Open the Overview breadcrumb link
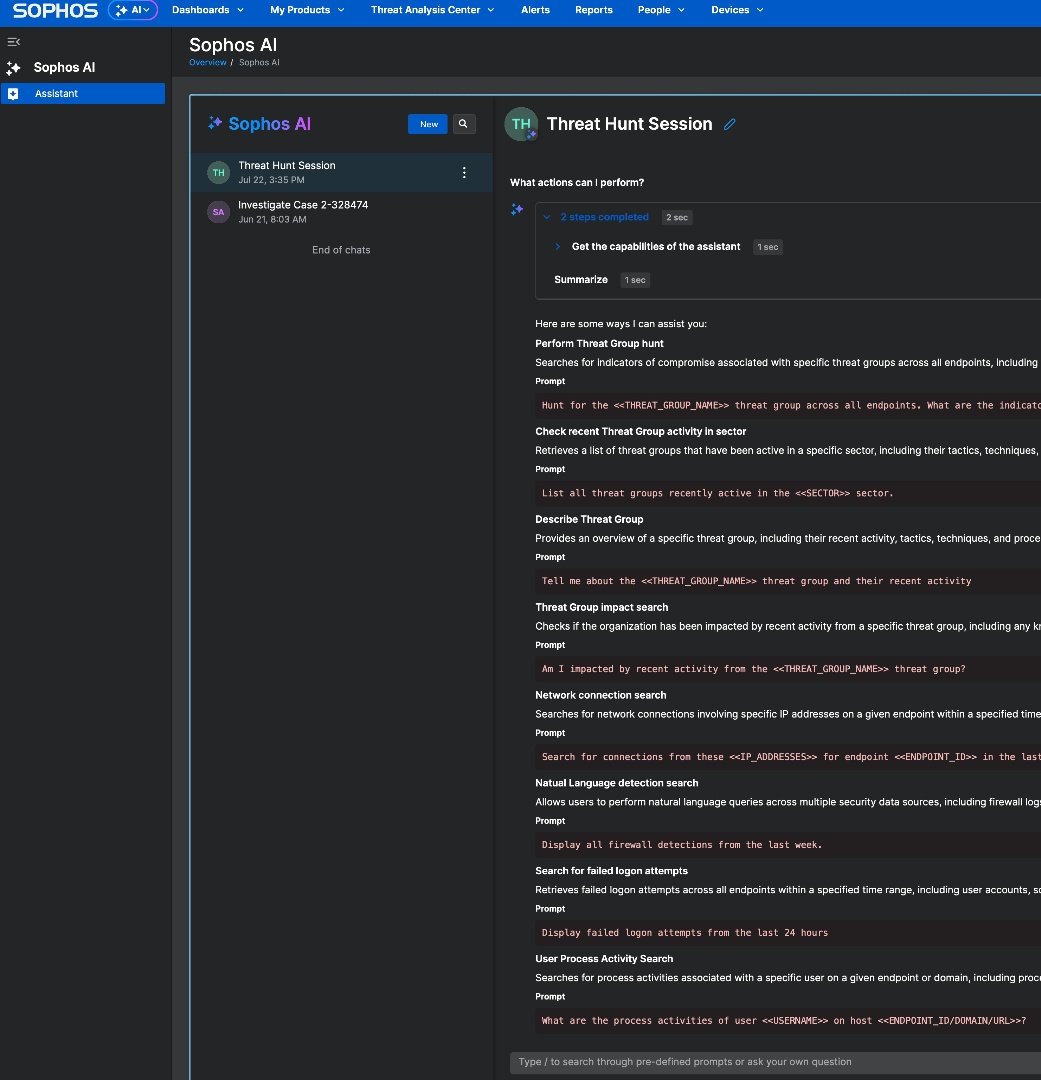The height and width of the screenshot is (1080, 1041). (207, 62)
